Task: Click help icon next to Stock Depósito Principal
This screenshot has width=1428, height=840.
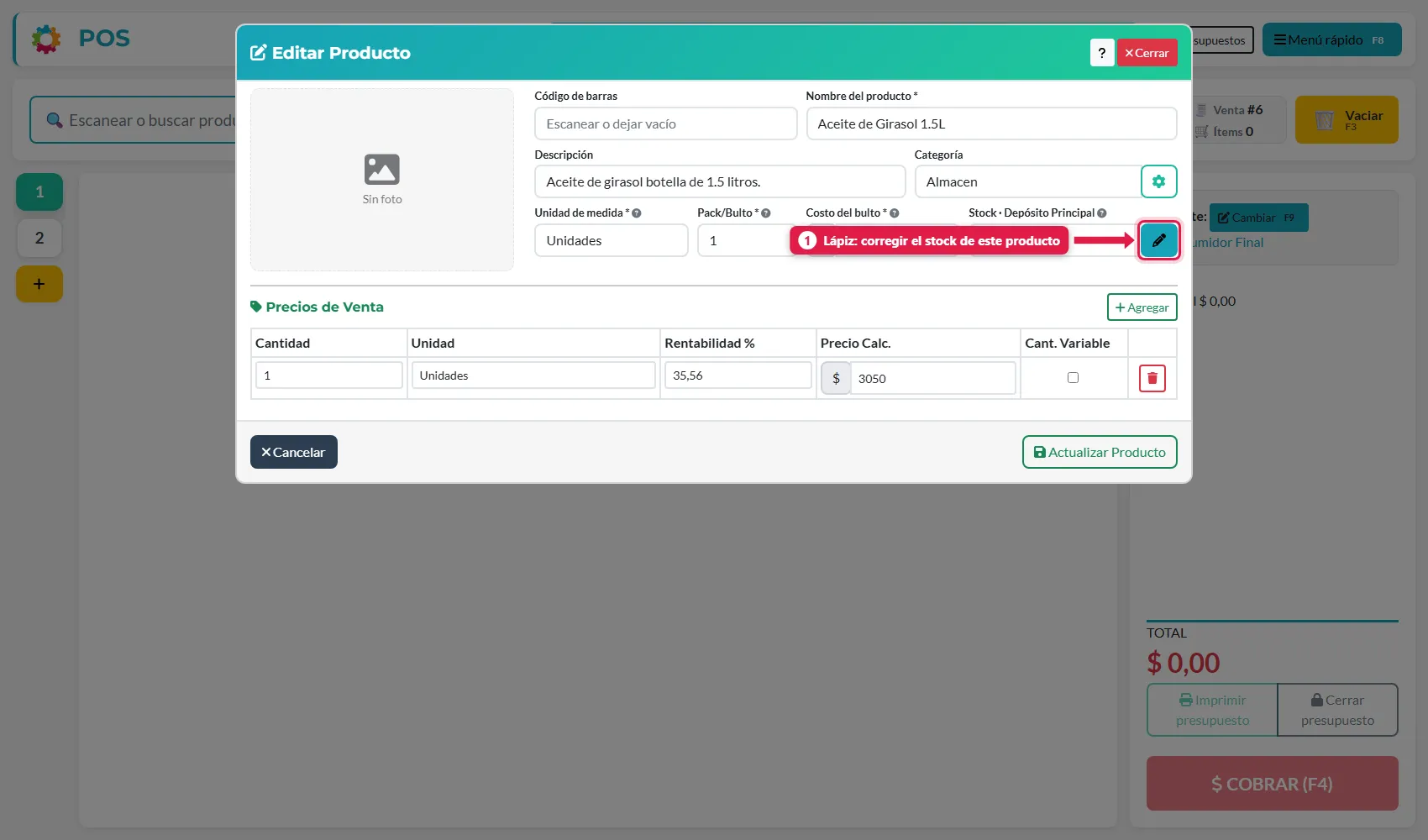Action: 1101,213
